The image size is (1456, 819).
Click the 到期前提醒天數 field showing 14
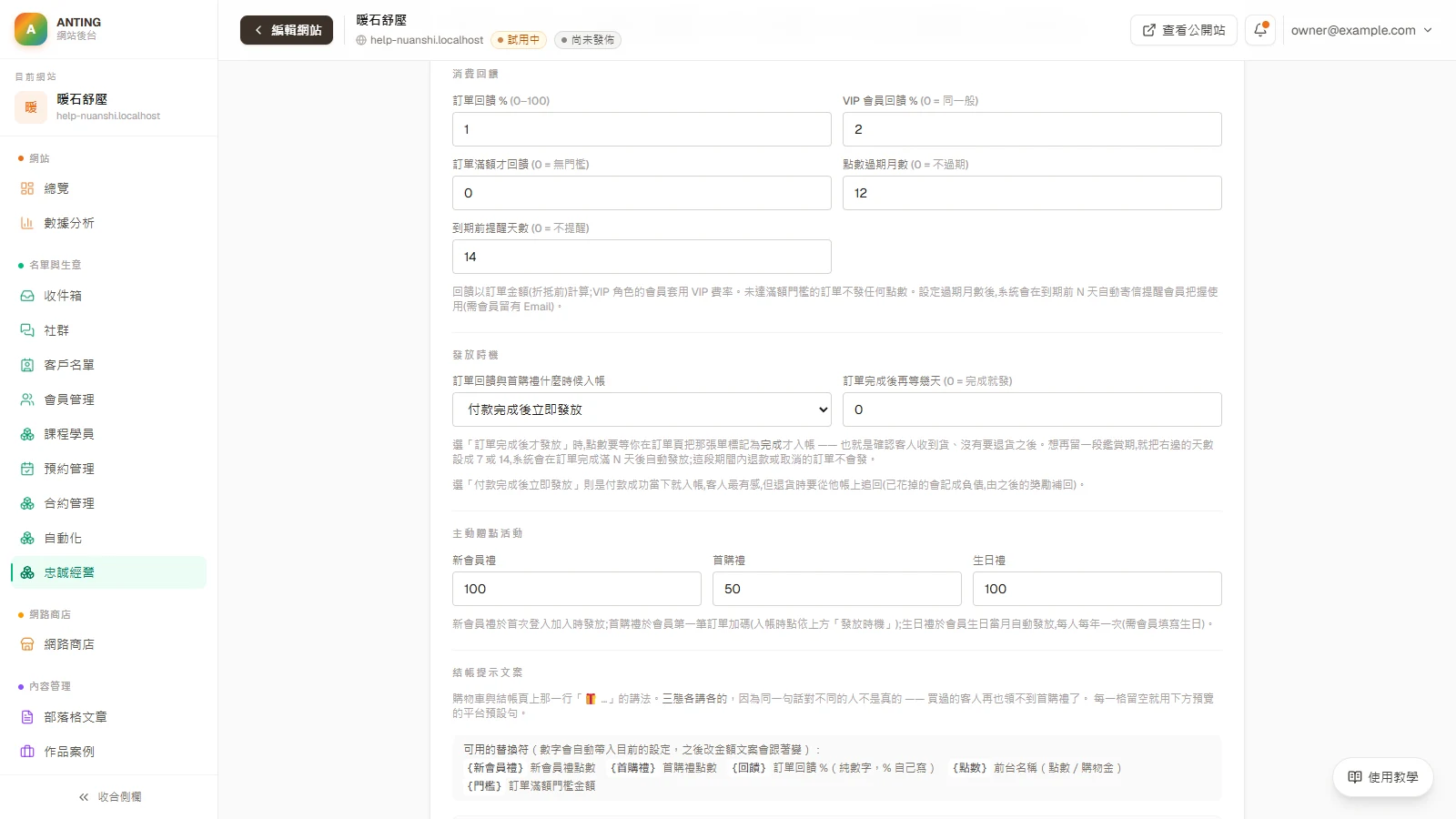[x=642, y=257]
